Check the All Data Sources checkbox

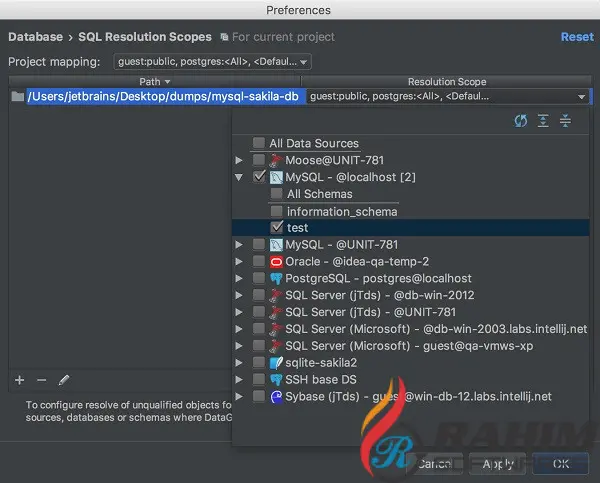tap(259, 143)
